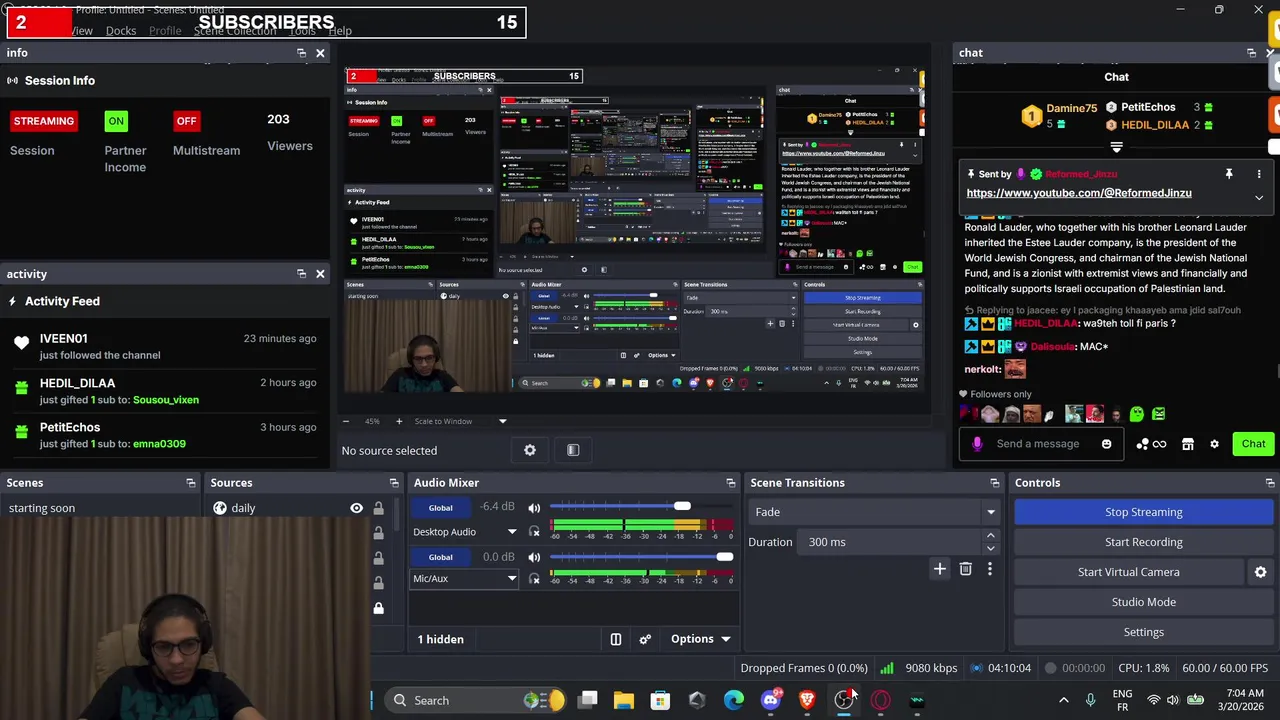Open the ReformedJinzu YouTube link
Viewport: 1280px width, 720px height.
click(x=1079, y=193)
